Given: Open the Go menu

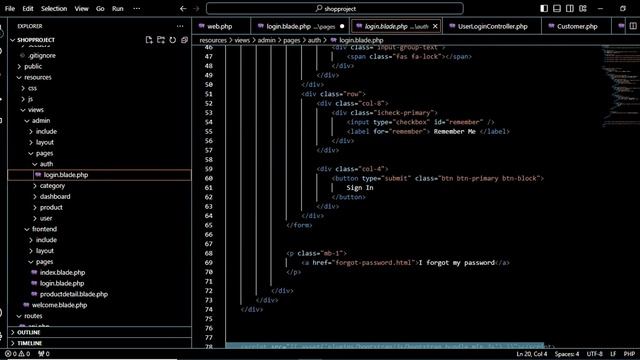Looking at the screenshot, I should [x=100, y=9].
